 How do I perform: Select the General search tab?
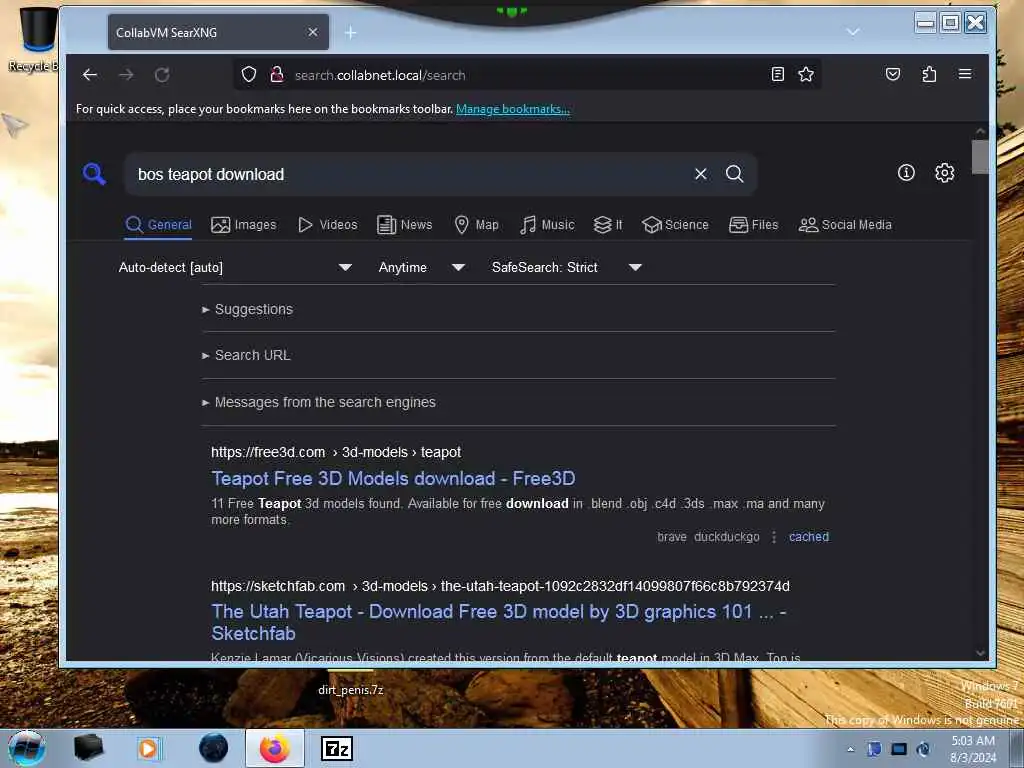159,225
